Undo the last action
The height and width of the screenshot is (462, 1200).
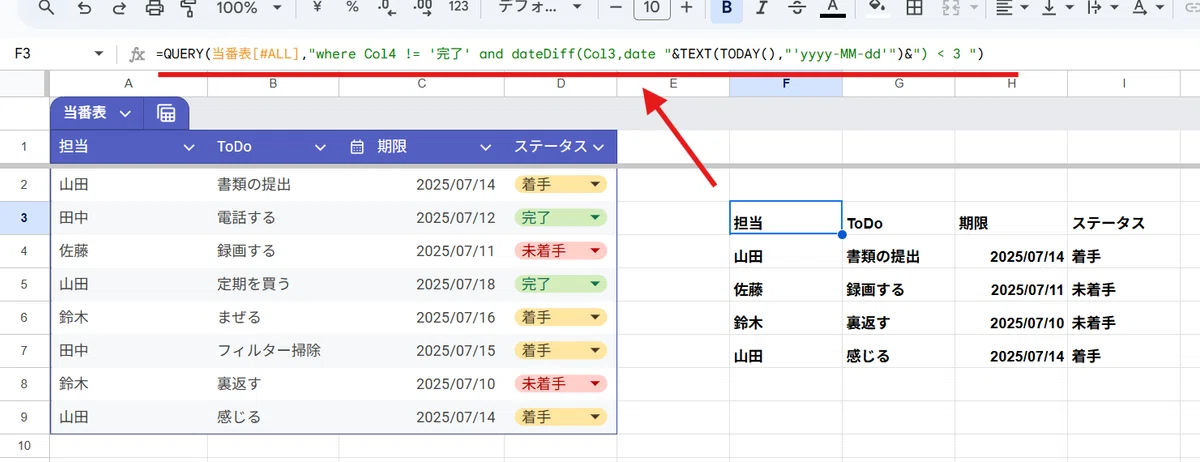pyautogui.click(x=84, y=9)
